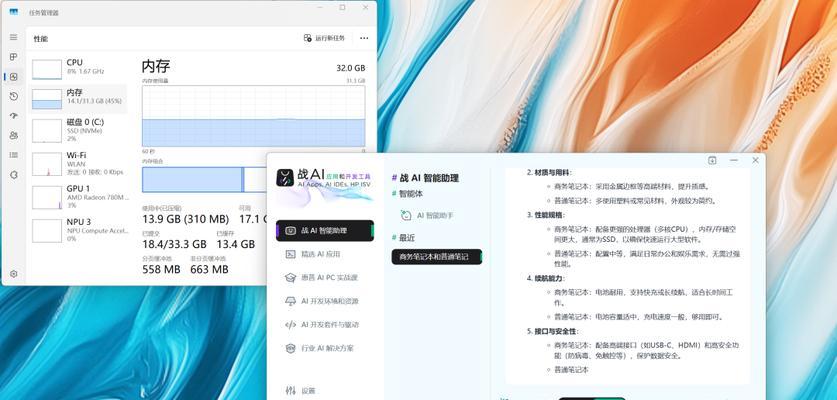Select the NPU 3 performance entry
This screenshot has width=837, height=400.
click(79, 230)
